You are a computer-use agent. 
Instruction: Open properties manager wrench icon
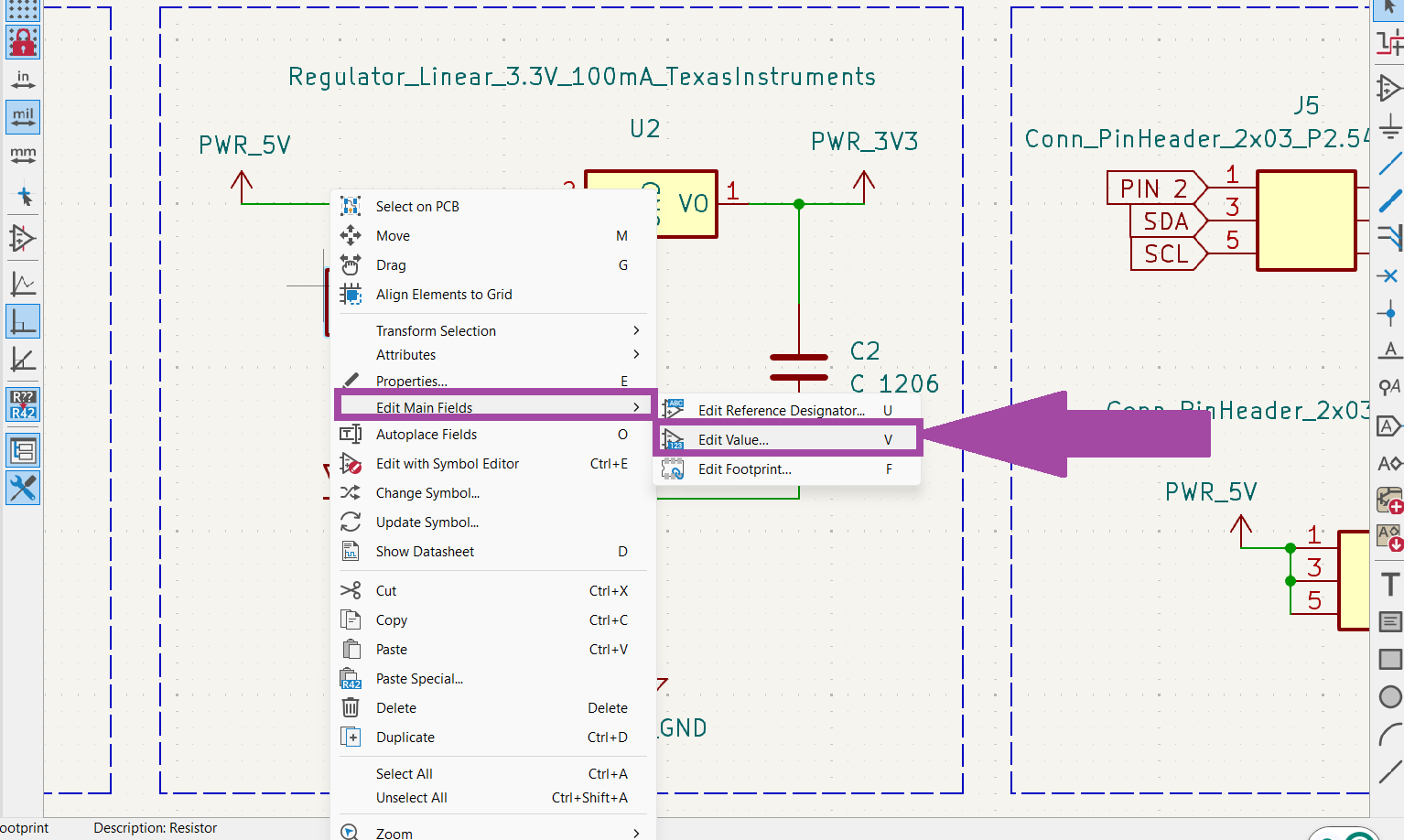(x=23, y=488)
